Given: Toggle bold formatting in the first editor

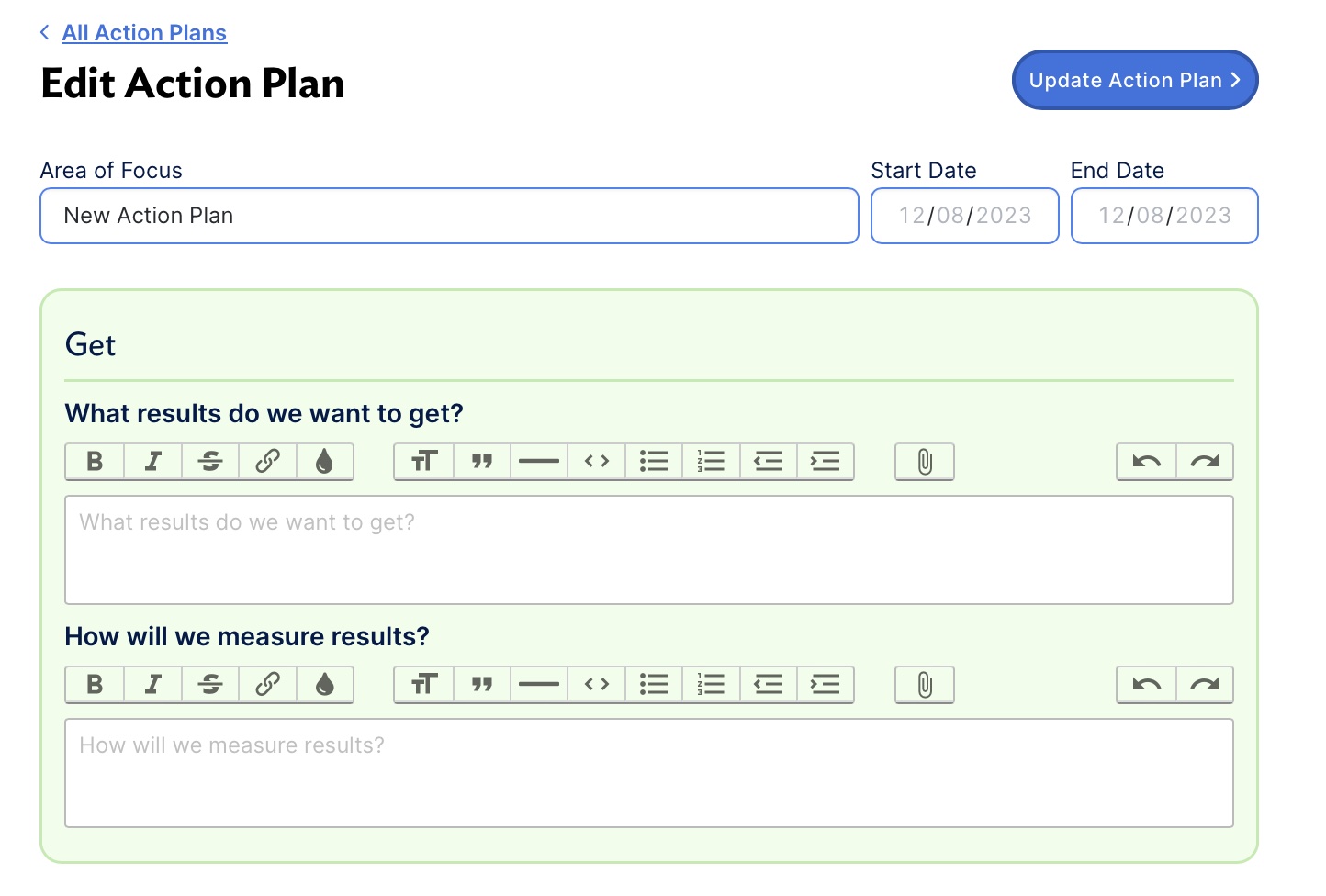Looking at the screenshot, I should (93, 462).
